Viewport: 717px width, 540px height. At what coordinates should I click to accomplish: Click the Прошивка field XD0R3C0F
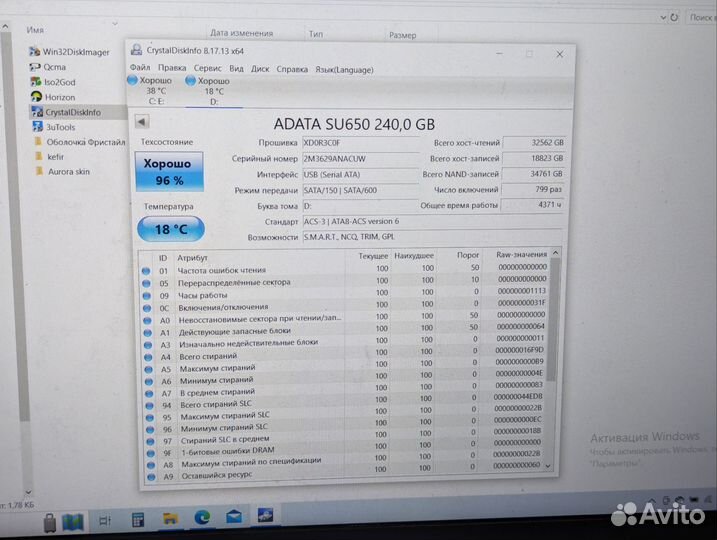pyautogui.click(x=360, y=143)
